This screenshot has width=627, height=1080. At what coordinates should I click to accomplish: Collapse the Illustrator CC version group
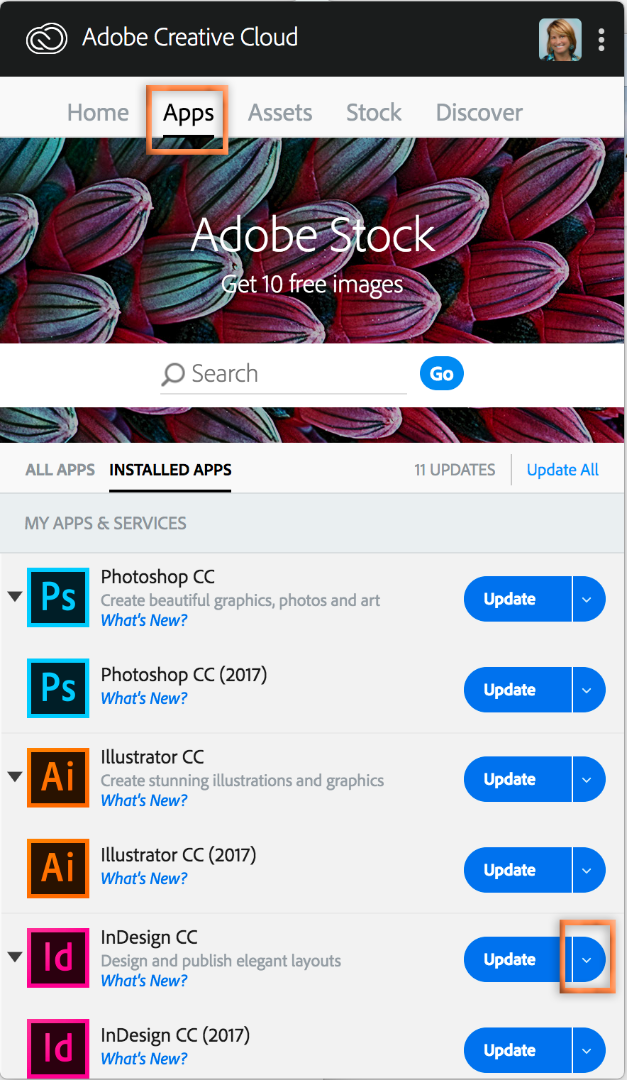14,777
